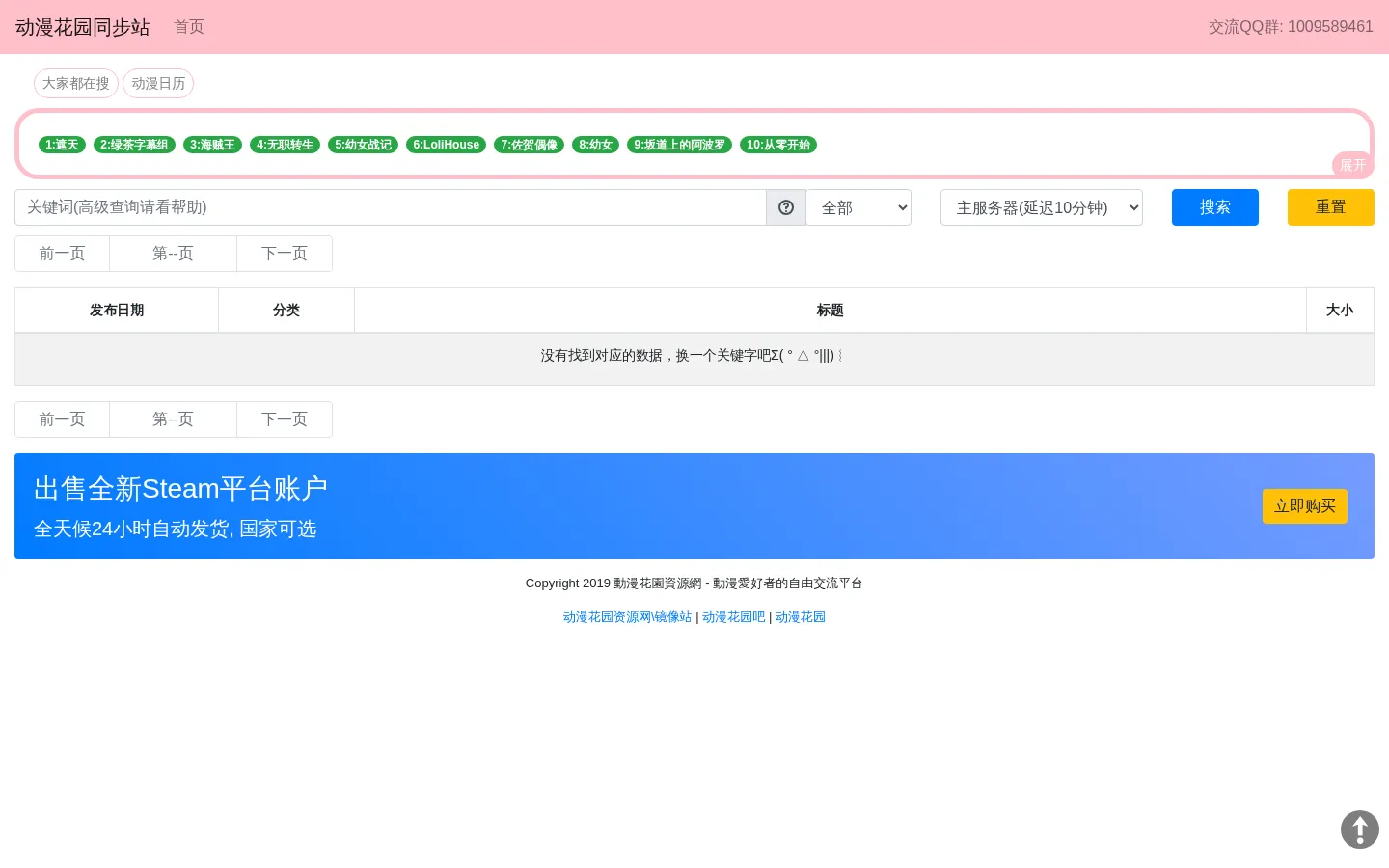This screenshot has width=1389, height=868.
Task: Select hot keyword 2:绿茶字幕组
Action: (x=134, y=145)
